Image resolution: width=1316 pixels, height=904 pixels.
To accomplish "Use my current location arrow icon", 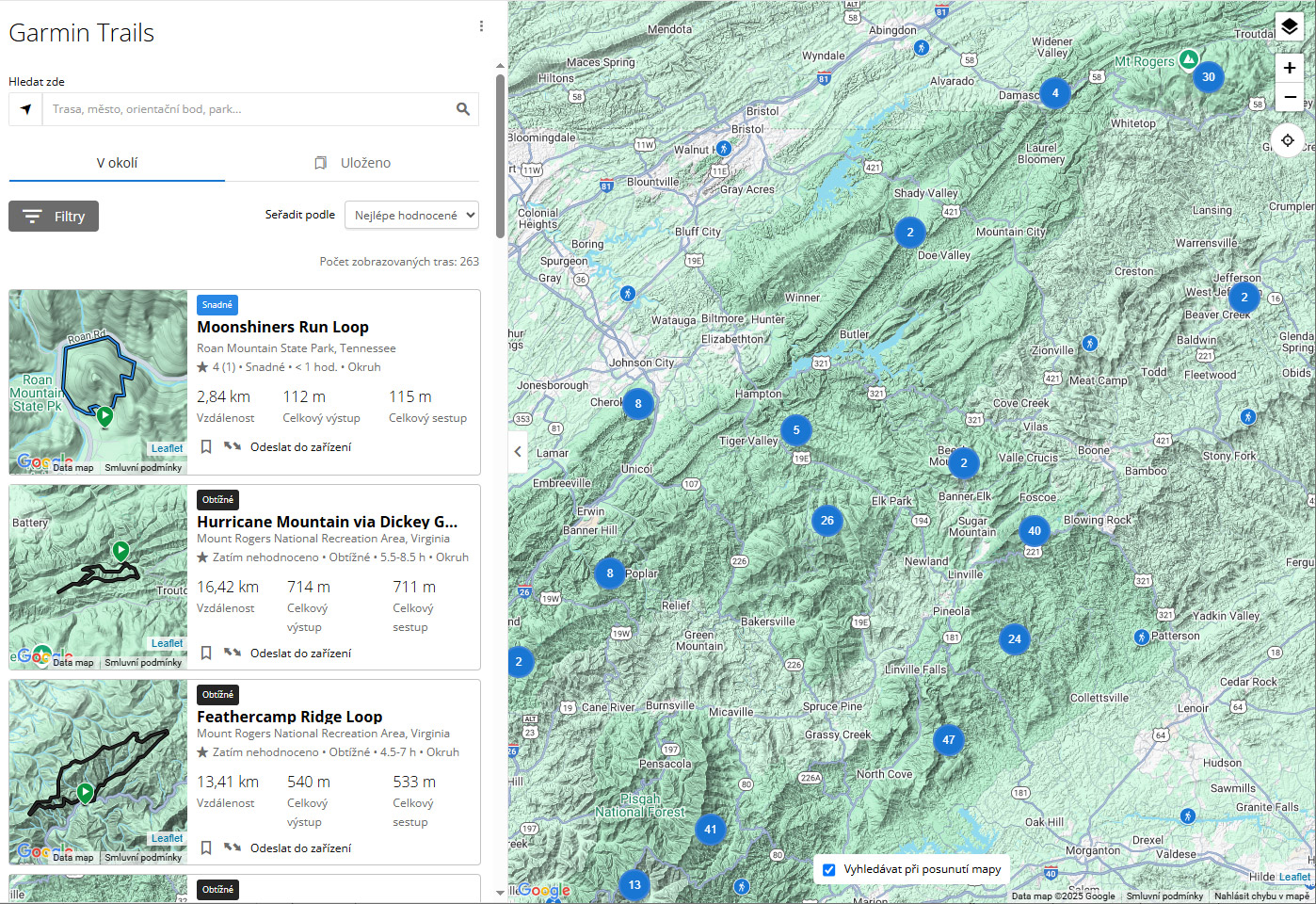I will point(25,109).
